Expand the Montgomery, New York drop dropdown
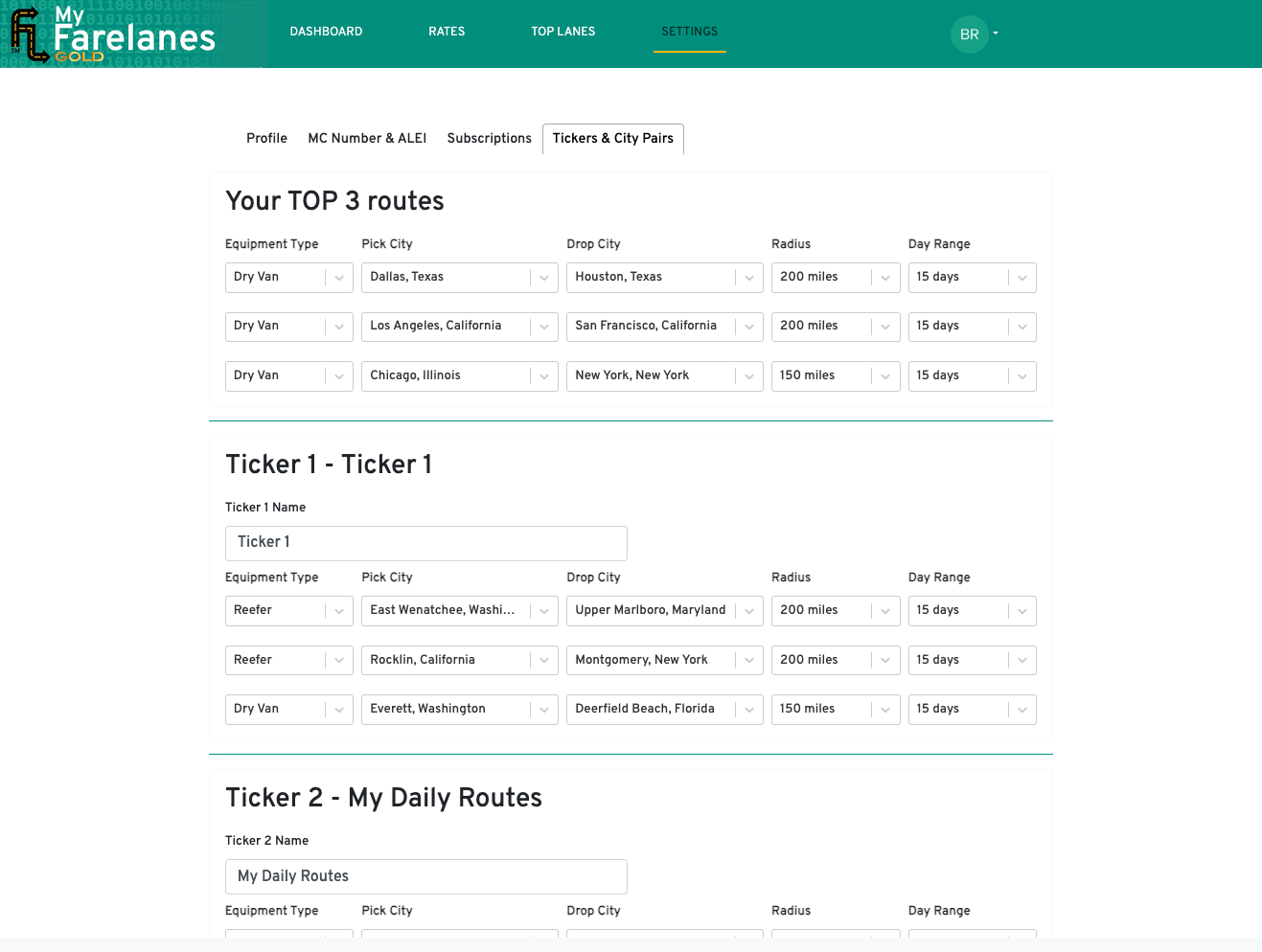This screenshot has width=1262, height=952. [665, 660]
